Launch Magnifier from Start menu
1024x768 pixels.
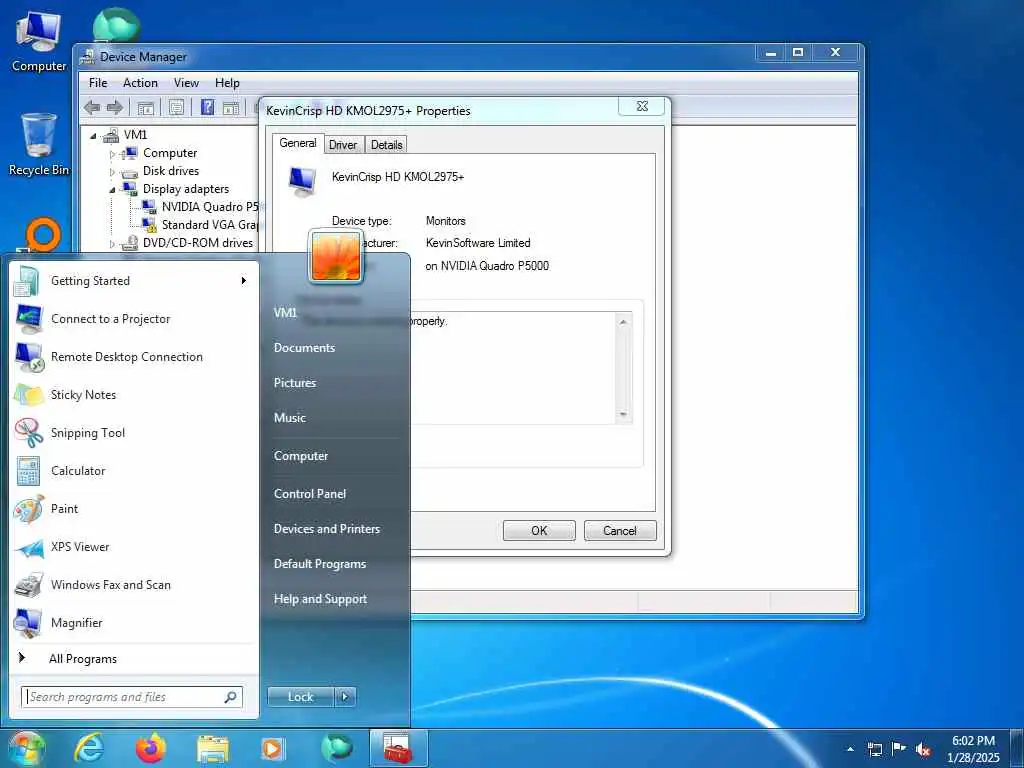pos(133,622)
